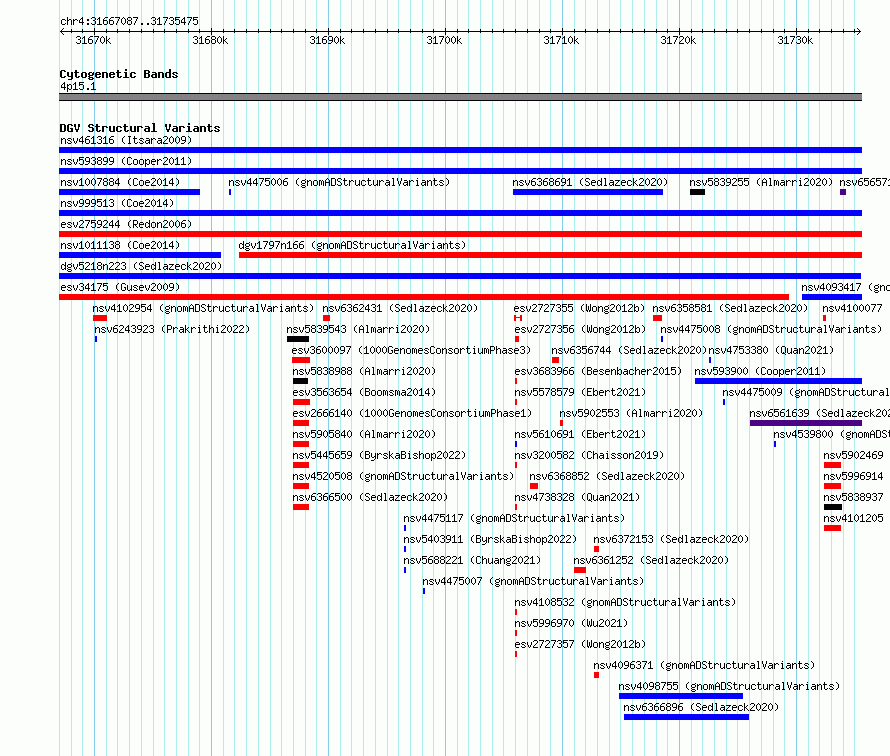Click esv2727356 (Wong2012b) label
Image resolution: width=890 pixels, height=756 pixels.
tap(580, 329)
